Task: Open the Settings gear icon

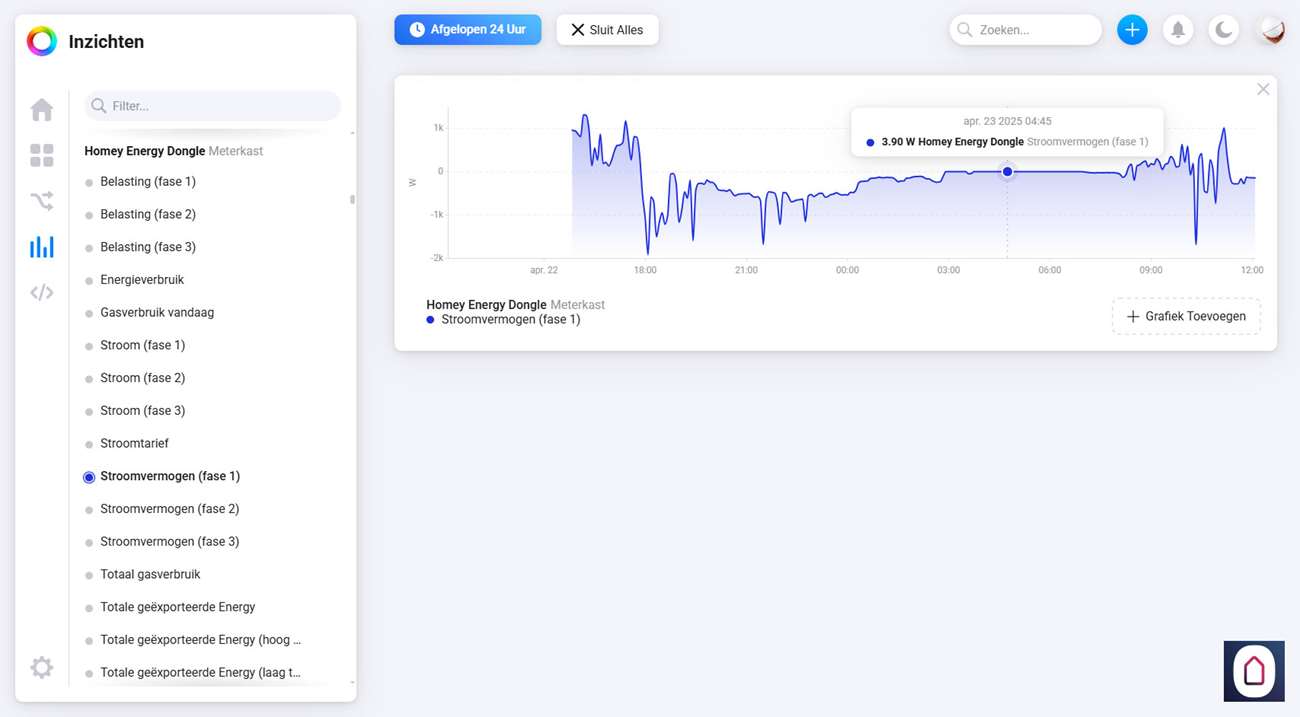Action: 42,667
